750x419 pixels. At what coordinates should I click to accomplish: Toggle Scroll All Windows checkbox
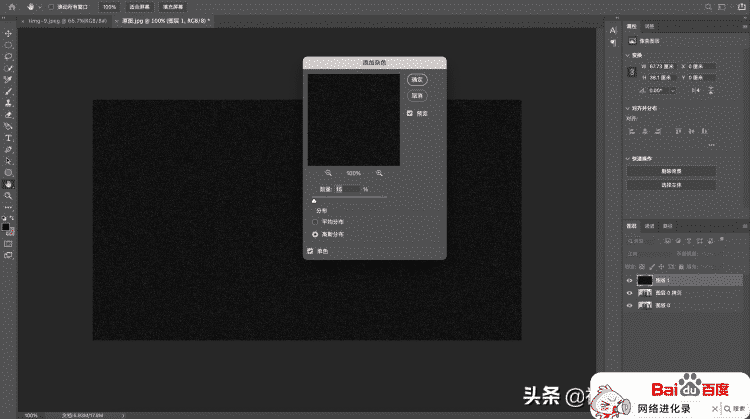(51, 7)
